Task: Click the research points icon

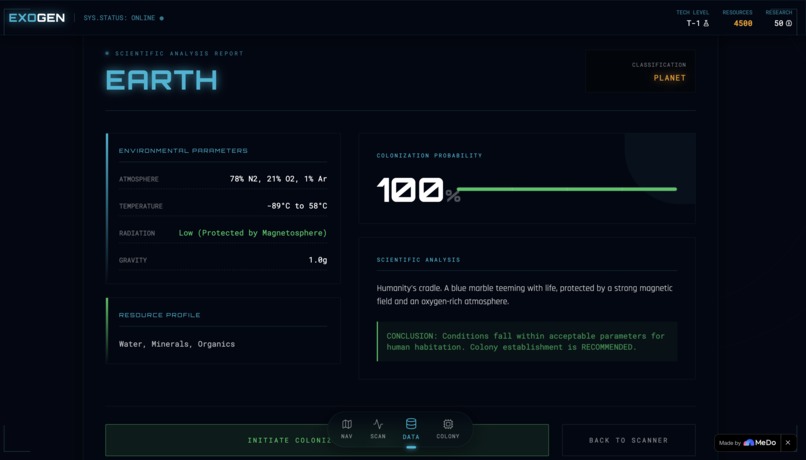Action: tap(789, 23)
